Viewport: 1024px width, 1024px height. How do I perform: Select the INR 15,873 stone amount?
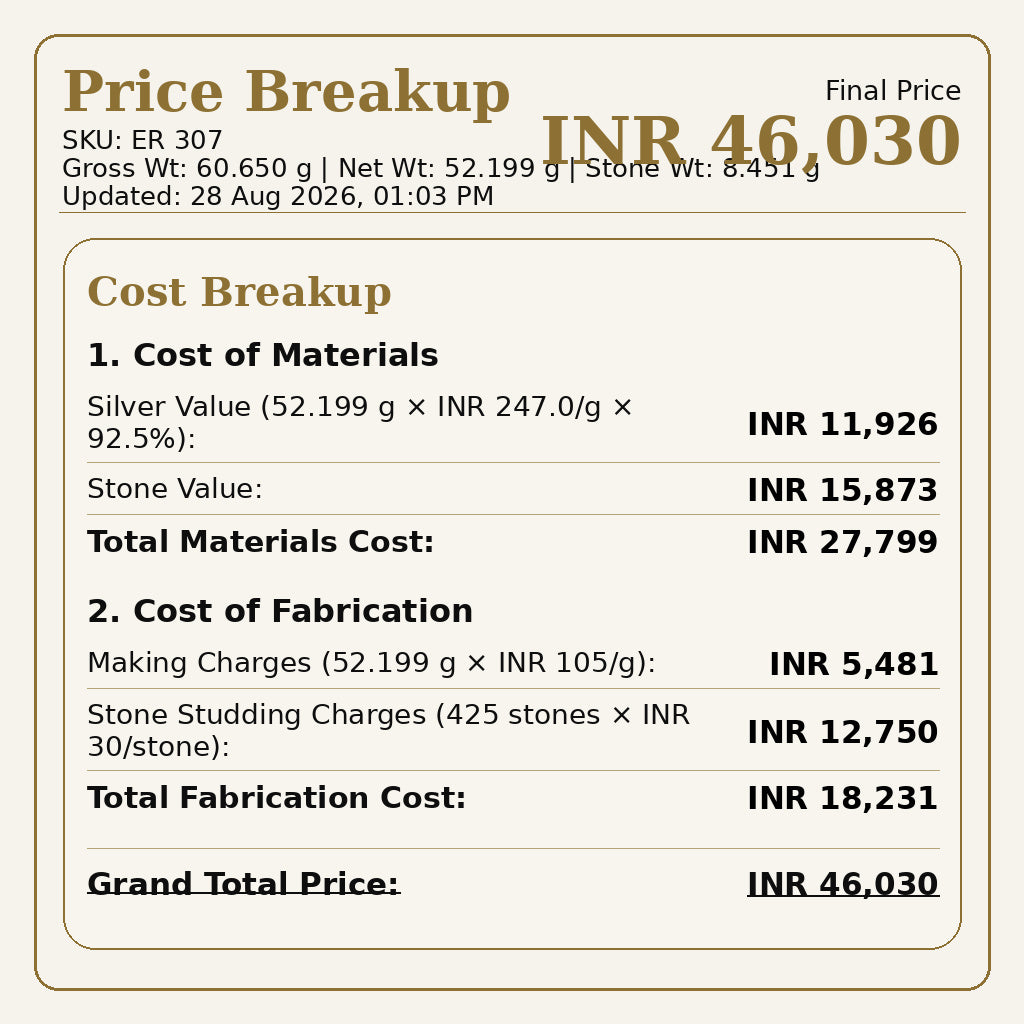[x=842, y=490]
